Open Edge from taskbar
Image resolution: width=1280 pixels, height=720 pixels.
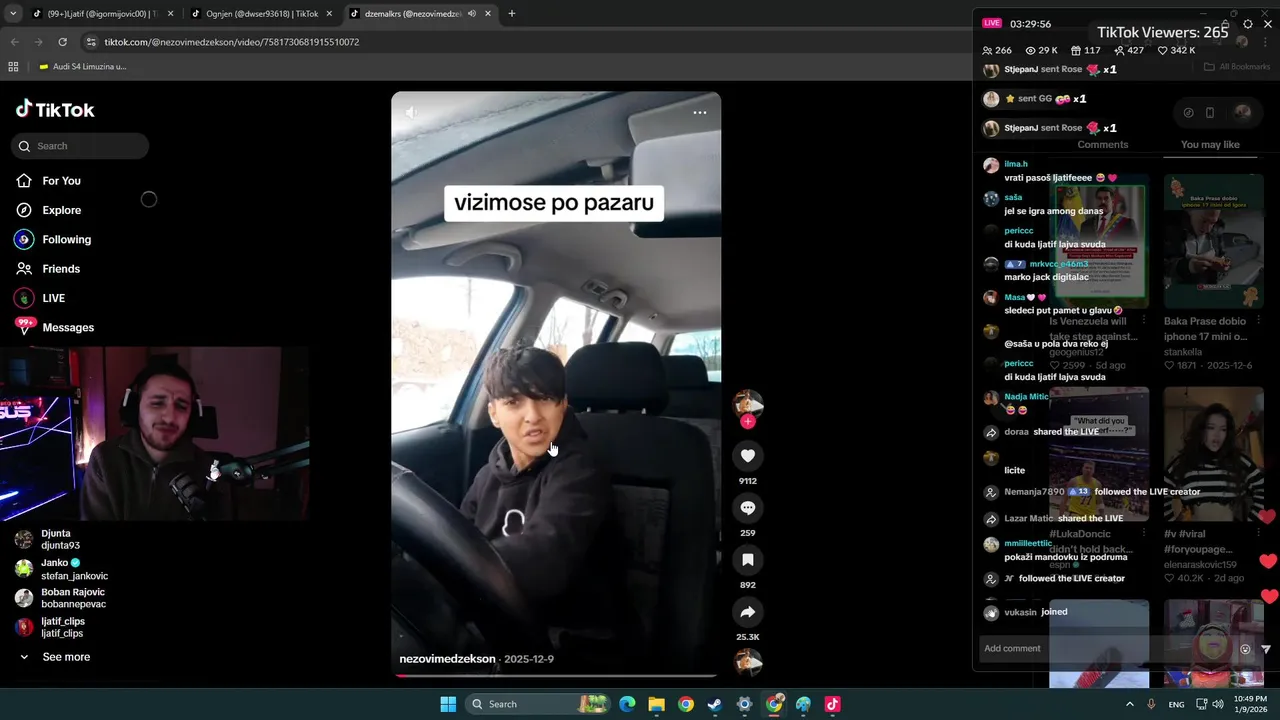pos(627,704)
